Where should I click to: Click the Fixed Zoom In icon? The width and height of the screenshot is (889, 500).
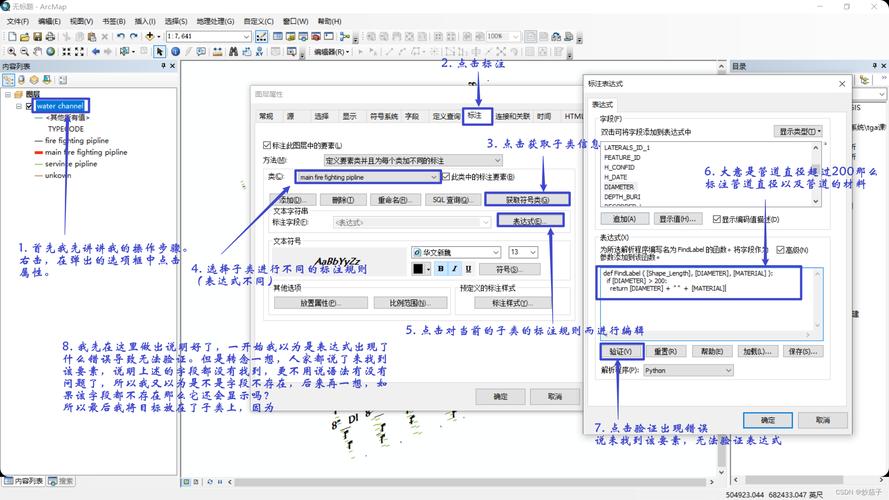point(66,52)
